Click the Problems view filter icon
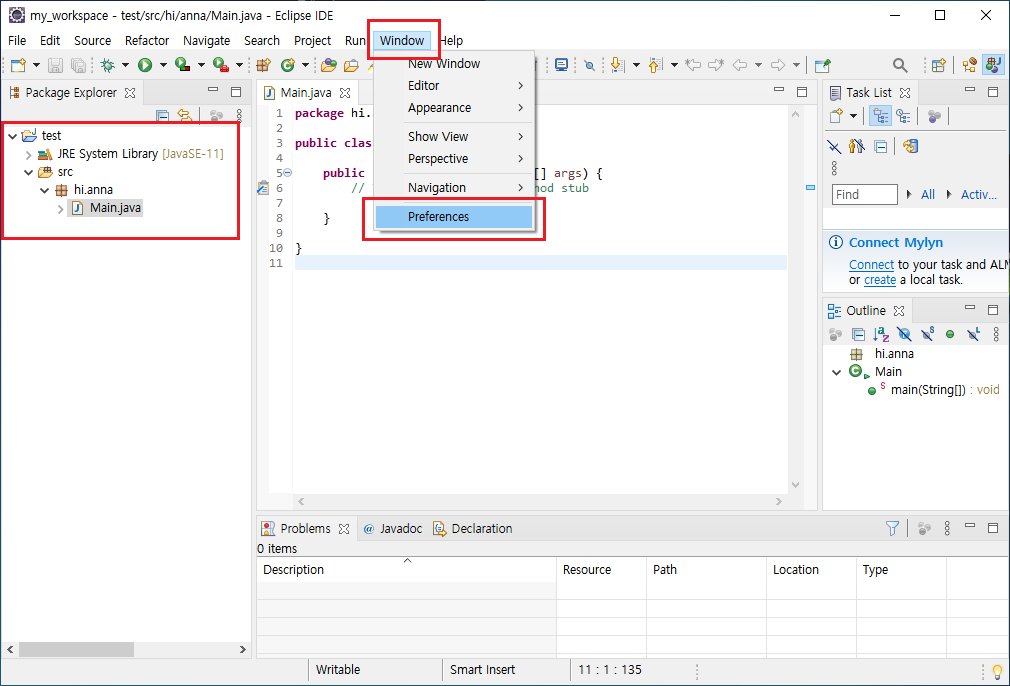This screenshot has height=686, width=1010. pyautogui.click(x=892, y=529)
